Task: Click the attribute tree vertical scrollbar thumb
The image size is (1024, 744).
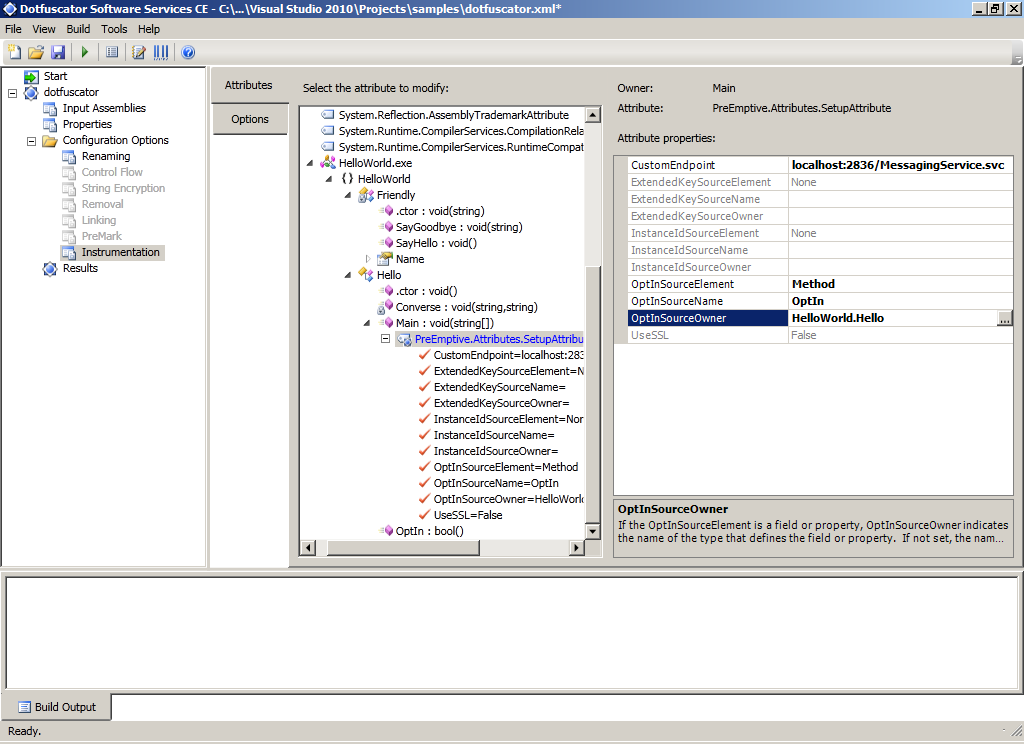Action: [x=592, y=395]
